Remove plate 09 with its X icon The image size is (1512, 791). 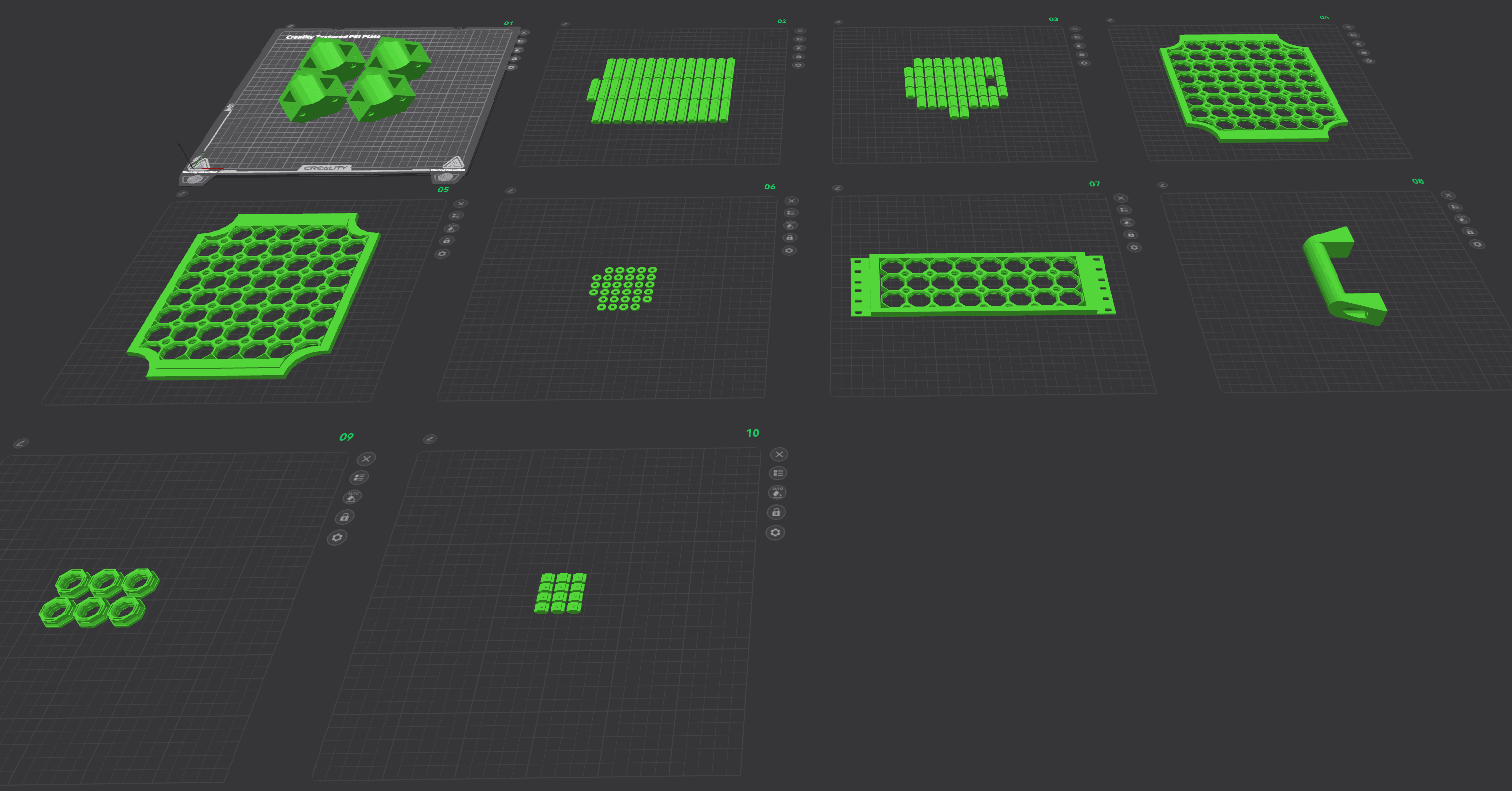366,459
